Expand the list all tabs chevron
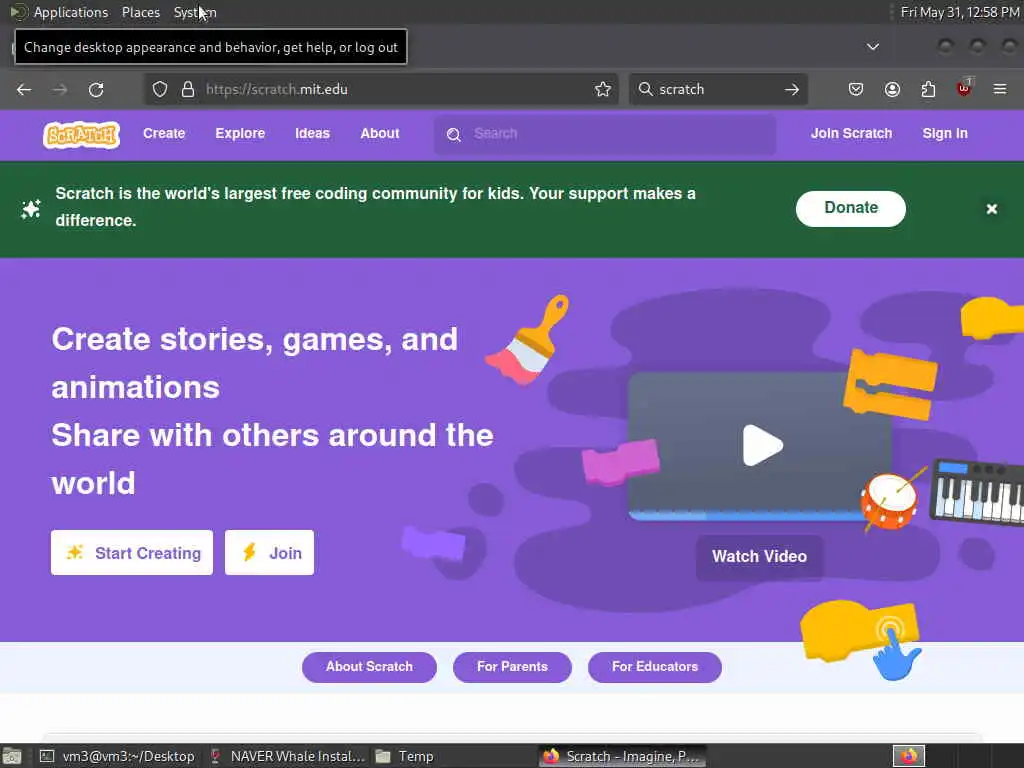The height and width of the screenshot is (768, 1024). [872, 47]
